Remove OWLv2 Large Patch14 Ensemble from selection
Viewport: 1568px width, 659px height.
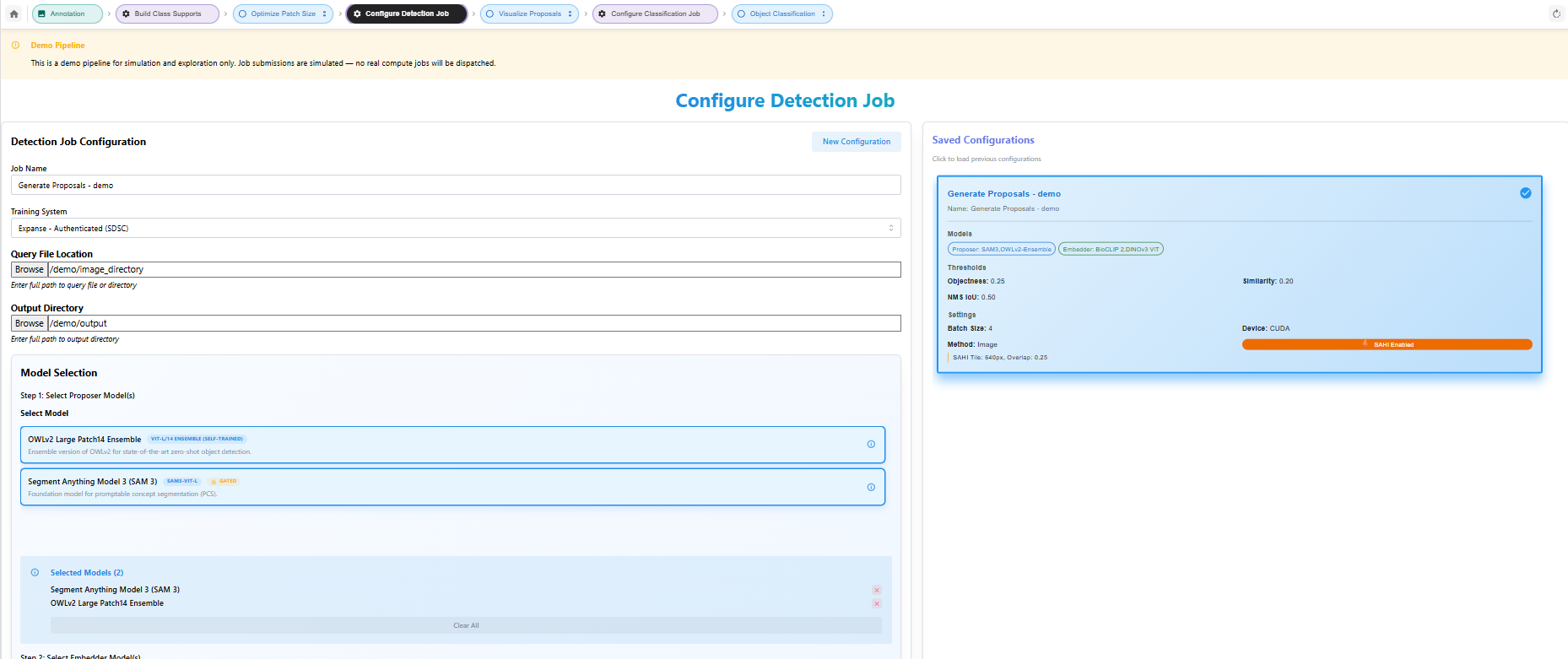(877, 603)
